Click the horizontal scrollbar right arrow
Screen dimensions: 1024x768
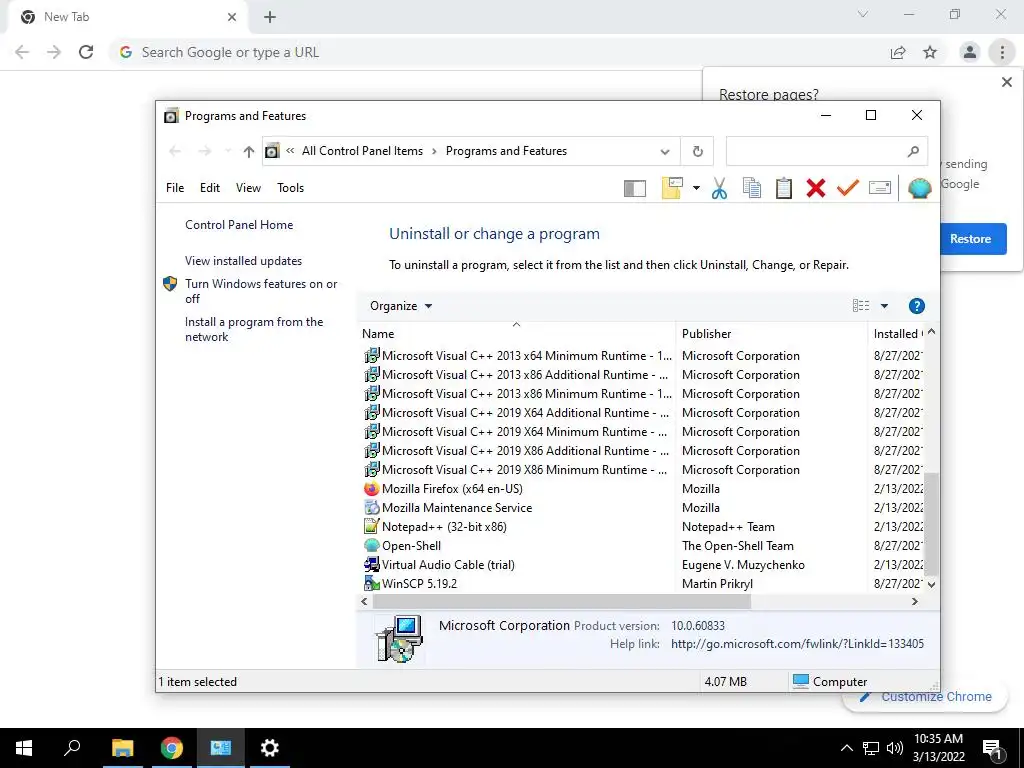pyautogui.click(x=915, y=601)
